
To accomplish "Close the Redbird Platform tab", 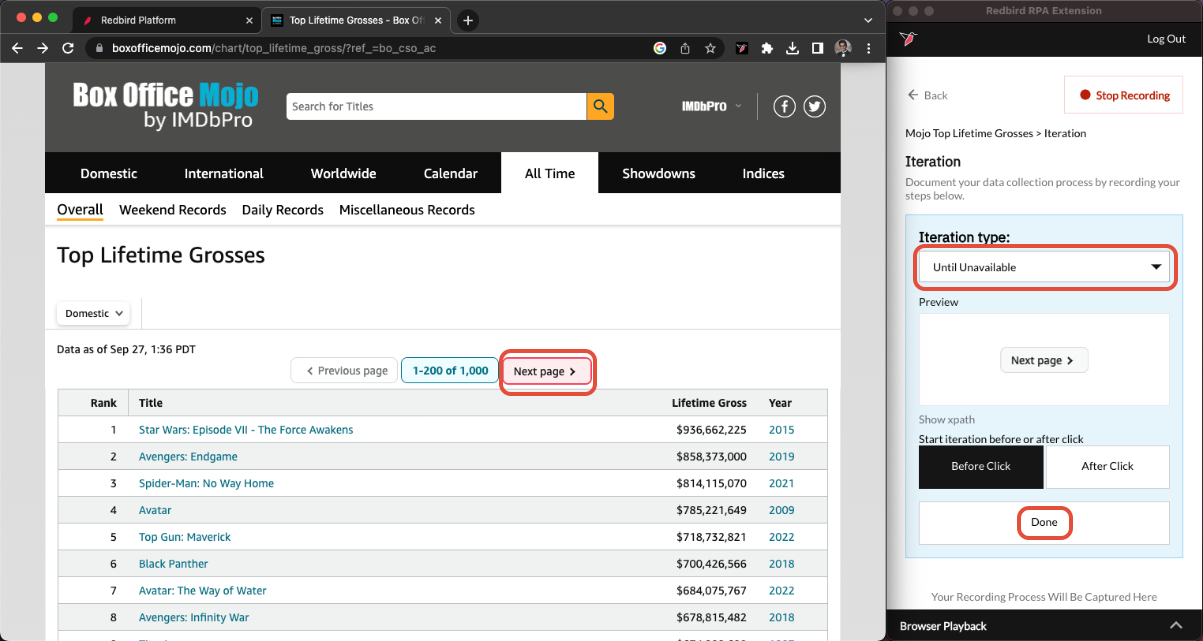I will pyautogui.click(x=249, y=20).
